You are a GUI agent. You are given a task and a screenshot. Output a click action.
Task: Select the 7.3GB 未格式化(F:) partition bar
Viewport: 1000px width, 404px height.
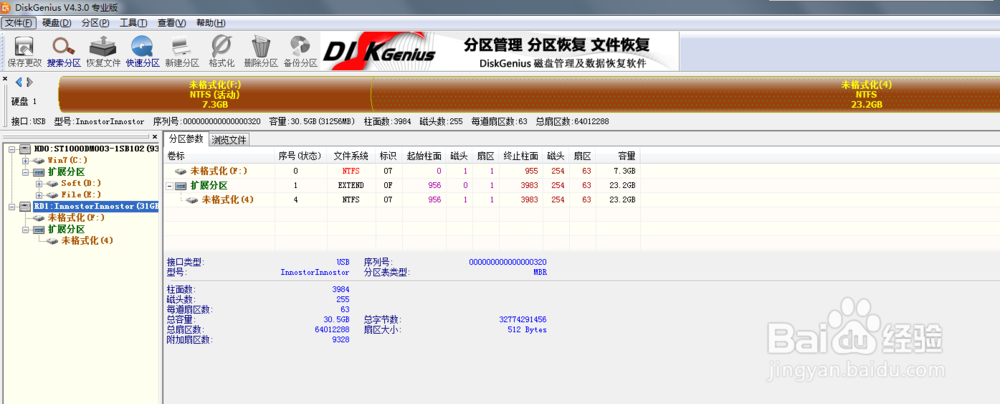pos(215,94)
